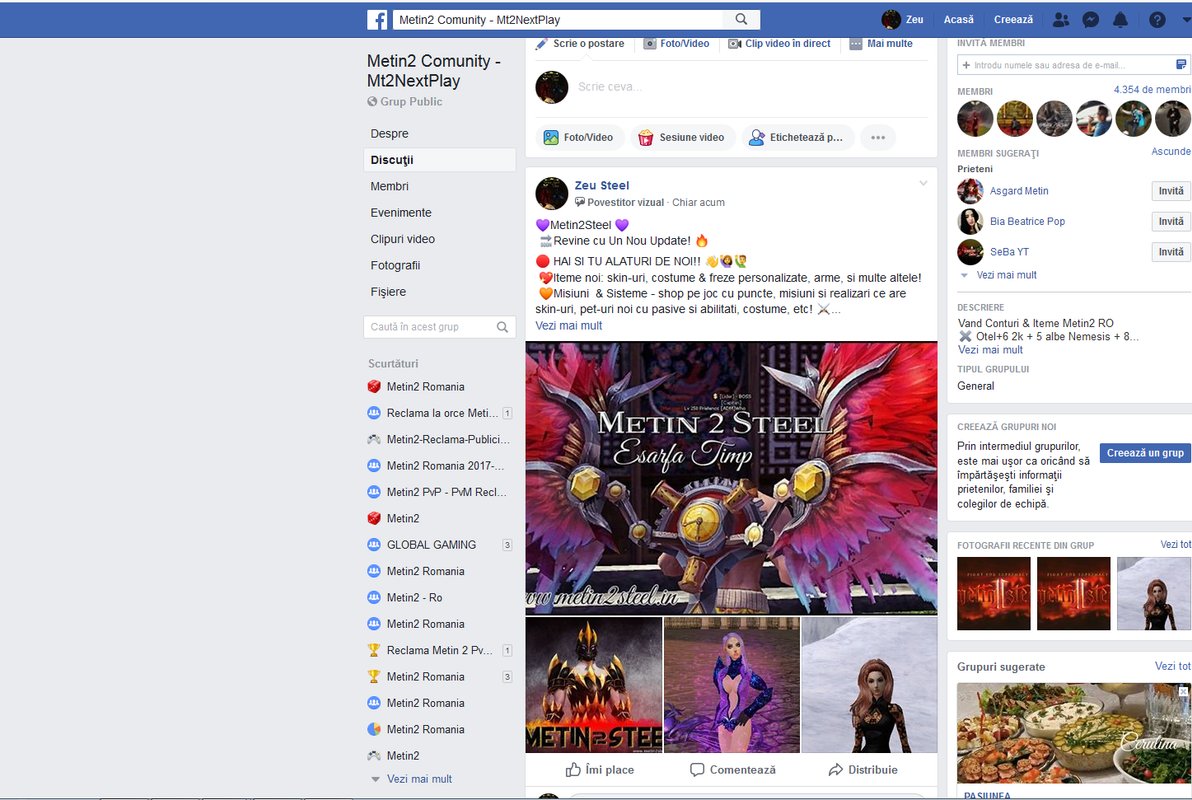Open large Metin 2 Steel post image
This screenshot has height=800, width=1192.
[731, 478]
